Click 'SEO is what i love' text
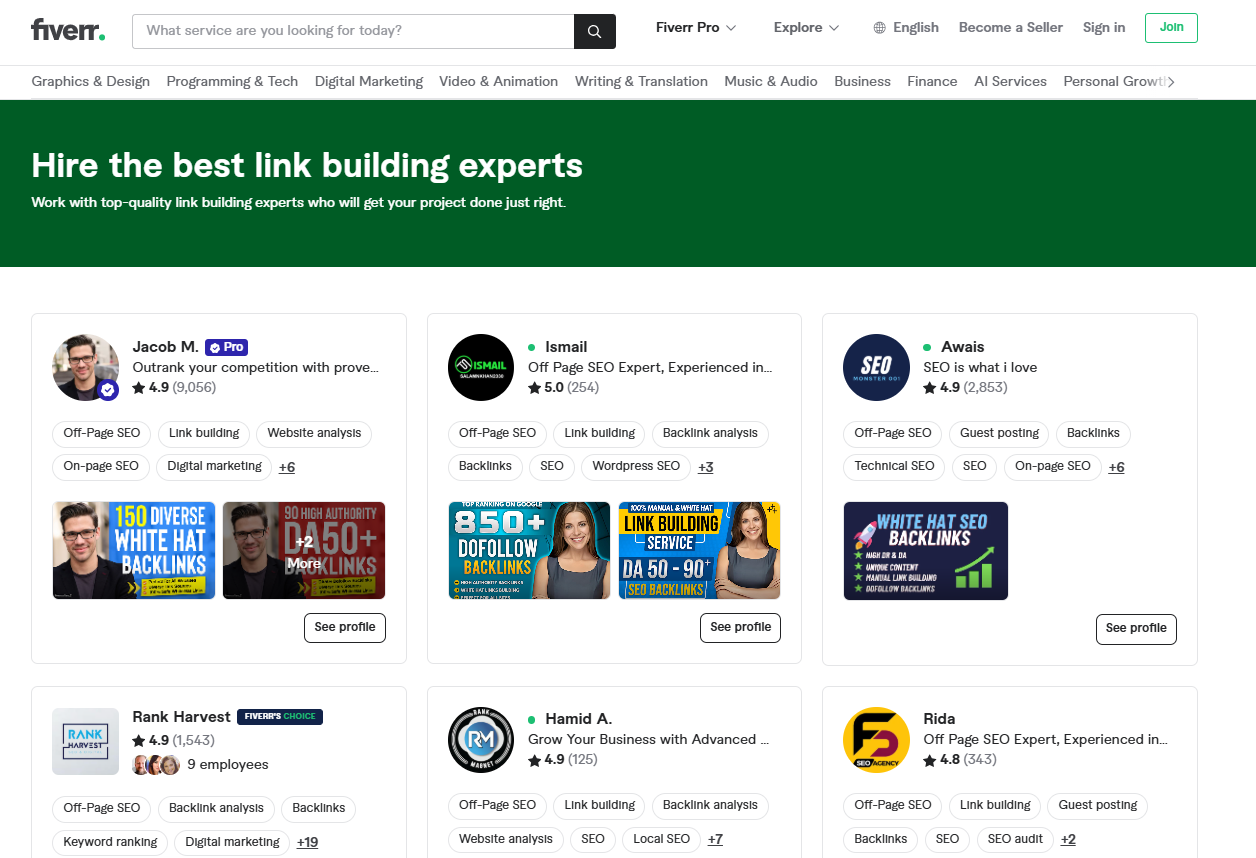This screenshot has width=1256, height=858. click(x=980, y=367)
